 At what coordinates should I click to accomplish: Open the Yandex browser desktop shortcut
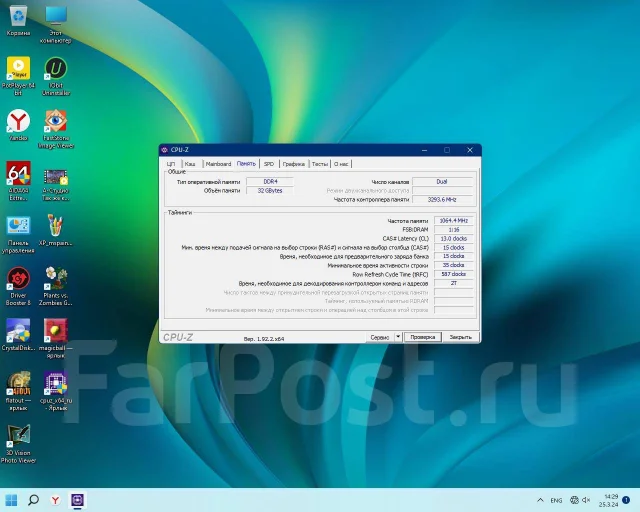tap(18, 125)
